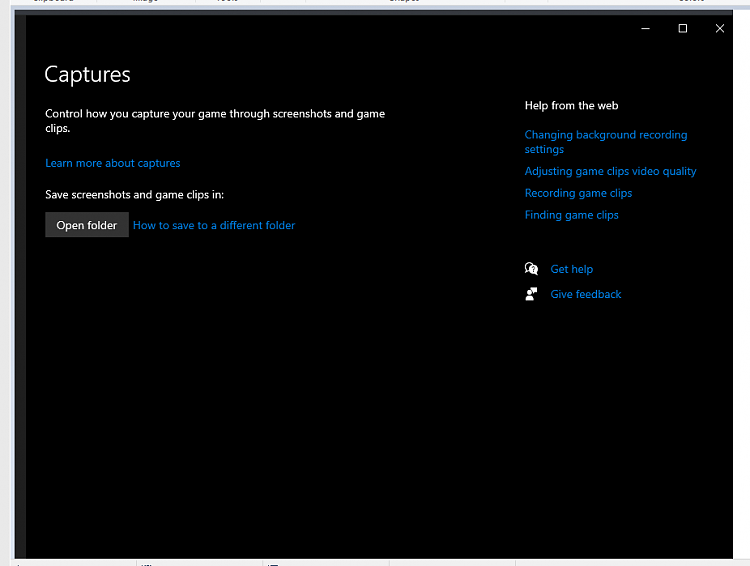
Task: Open Finding game clips help link
Action: pos(572,215)
